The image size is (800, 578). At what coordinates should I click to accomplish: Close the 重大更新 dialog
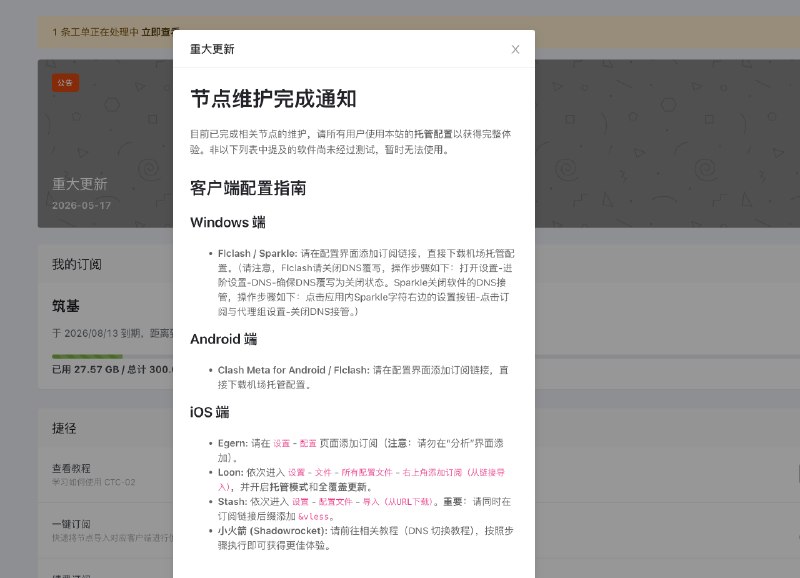(x=515, y=49)
